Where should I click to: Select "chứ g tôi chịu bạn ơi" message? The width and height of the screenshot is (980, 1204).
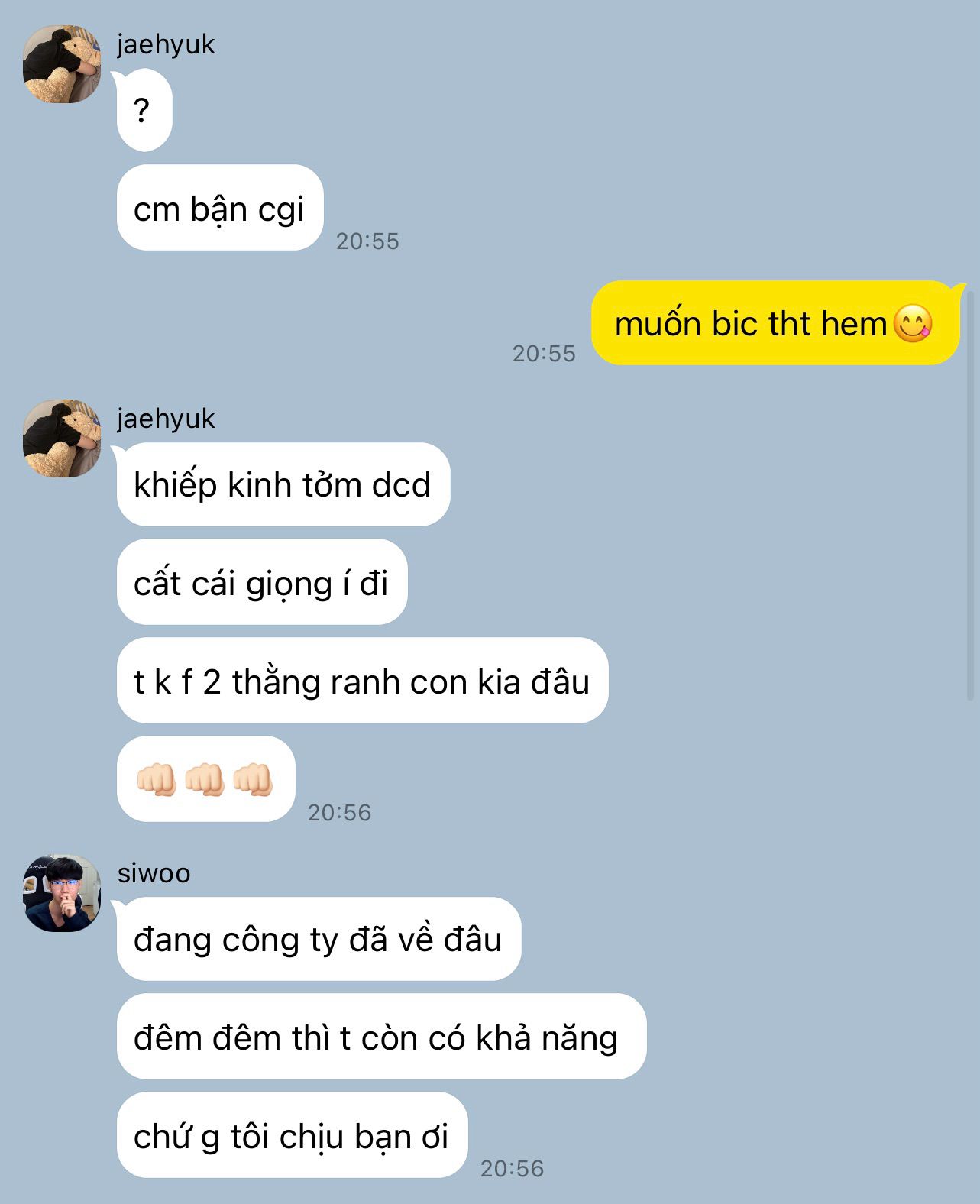pyautogui.click(x=292, y=1135)
